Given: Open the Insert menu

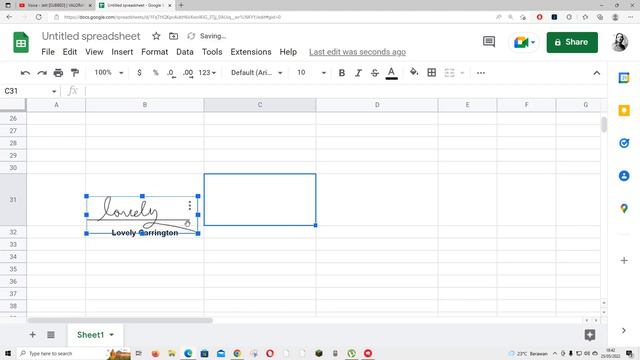Looking at the screenshot, I should 122,52.
